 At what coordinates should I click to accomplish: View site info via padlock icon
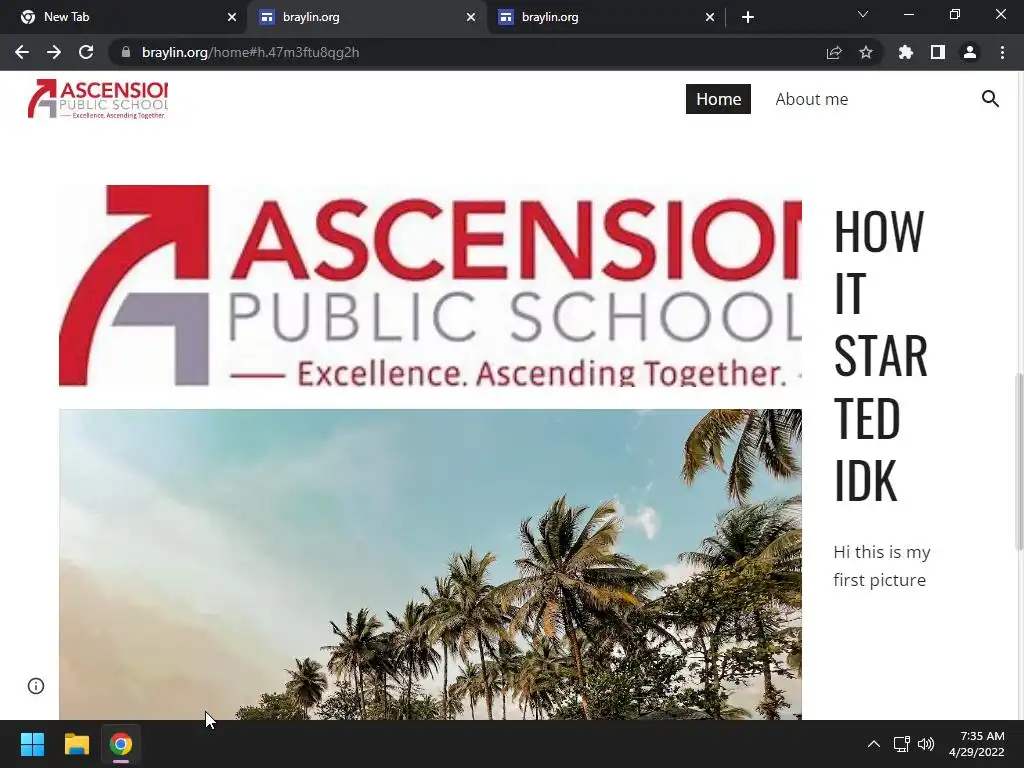[126, 52]
